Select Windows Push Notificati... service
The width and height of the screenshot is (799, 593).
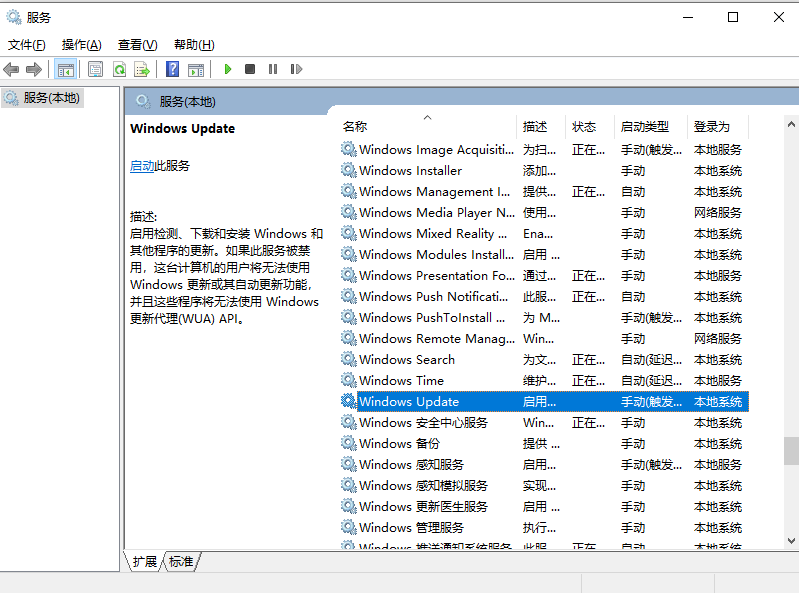pyautogui.click(x=434, y=296)
